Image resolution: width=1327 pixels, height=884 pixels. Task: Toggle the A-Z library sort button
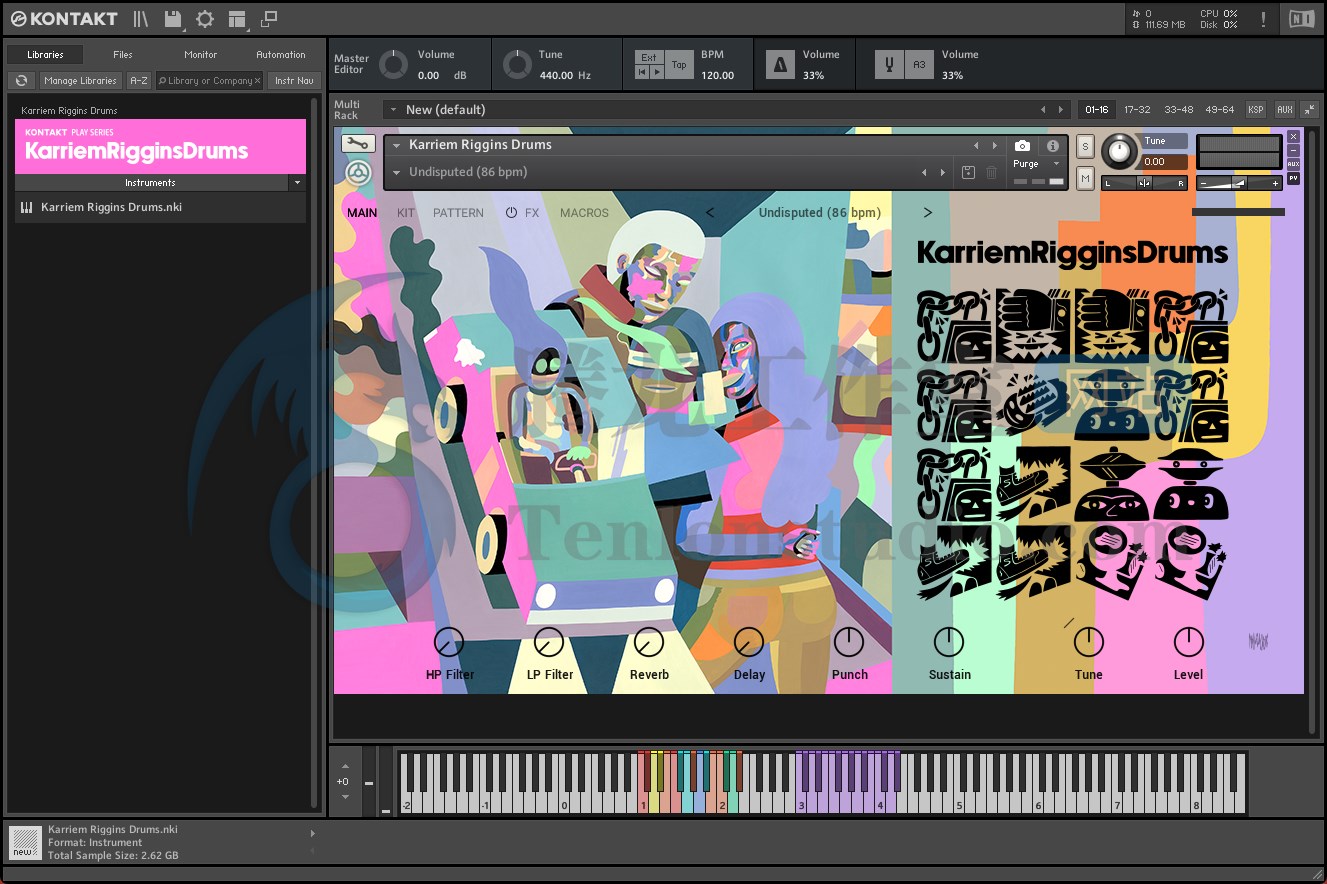click(x=139, y=81)
